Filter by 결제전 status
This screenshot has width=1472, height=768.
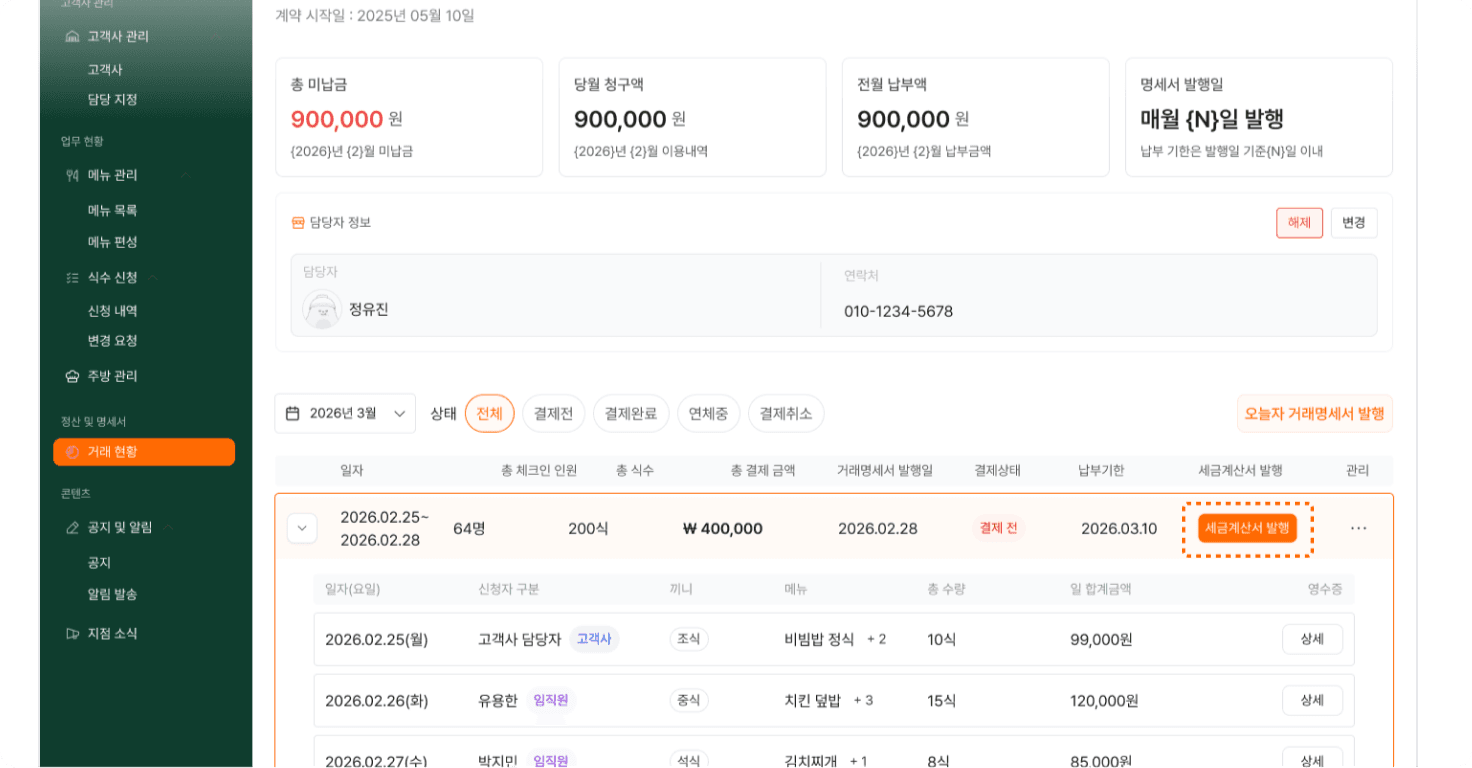click(x=554, y=413)
